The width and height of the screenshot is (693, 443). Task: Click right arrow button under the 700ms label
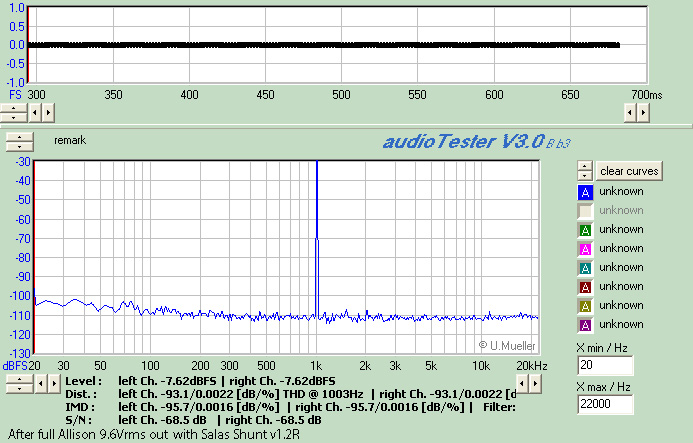click(x=643, y=113)
